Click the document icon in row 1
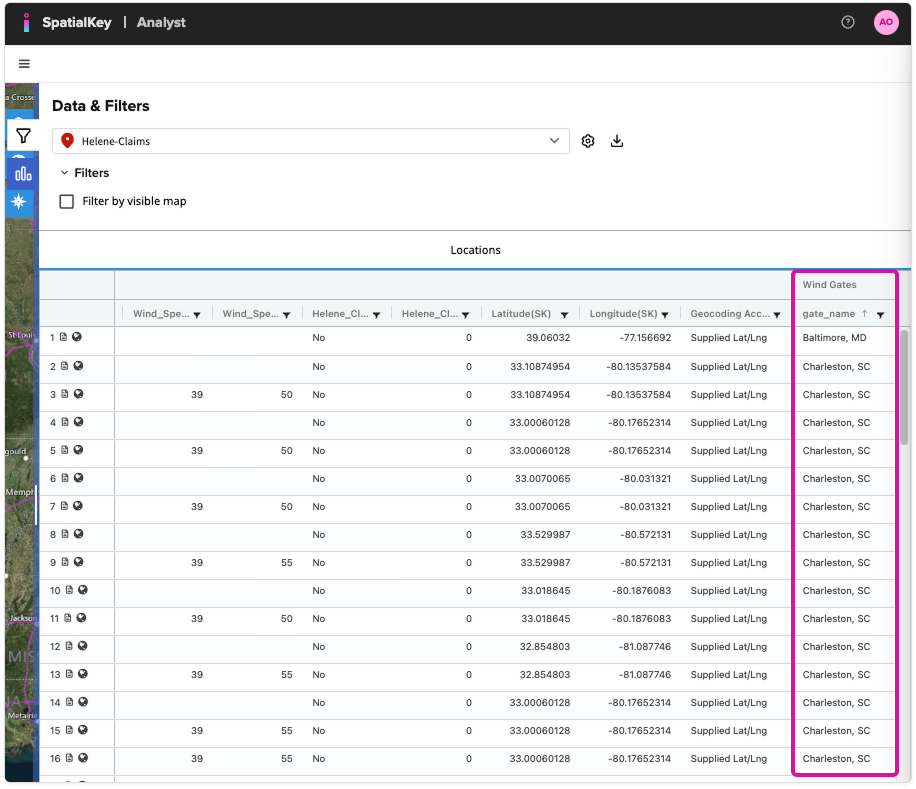This screenshot has width=916, height=789. 64,338
